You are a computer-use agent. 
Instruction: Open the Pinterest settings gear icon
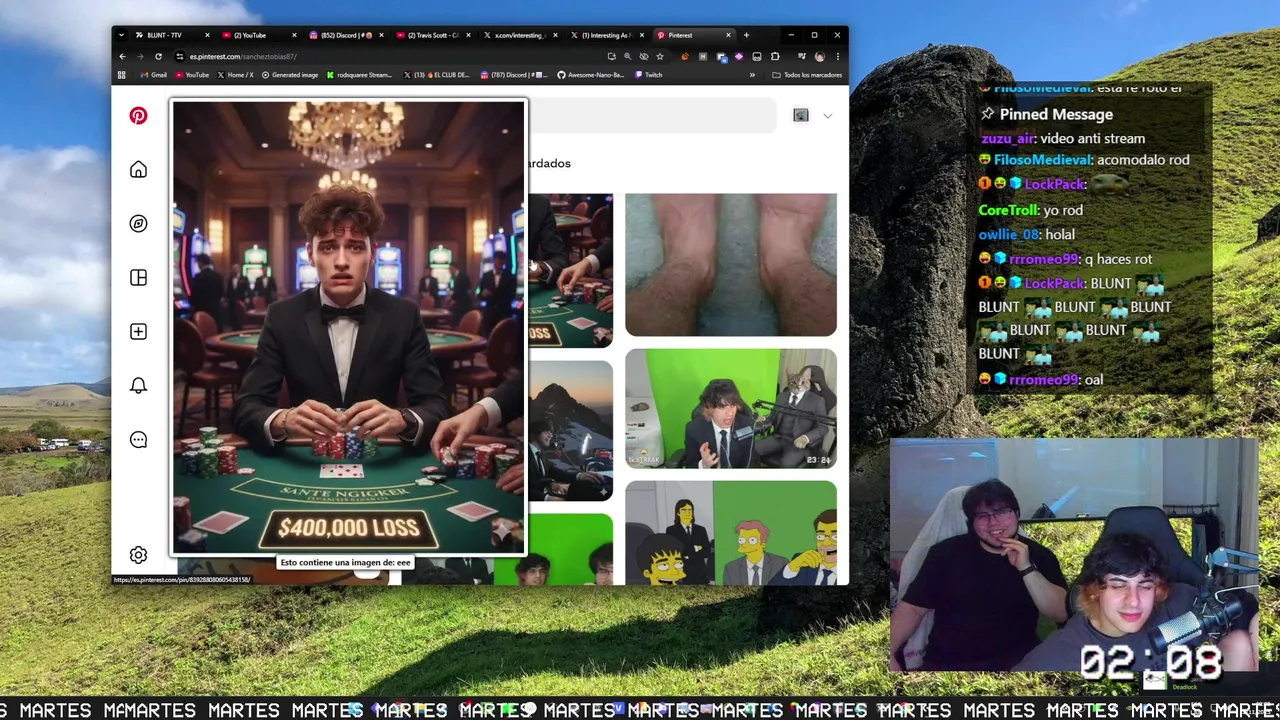click(x=138, y=555)
